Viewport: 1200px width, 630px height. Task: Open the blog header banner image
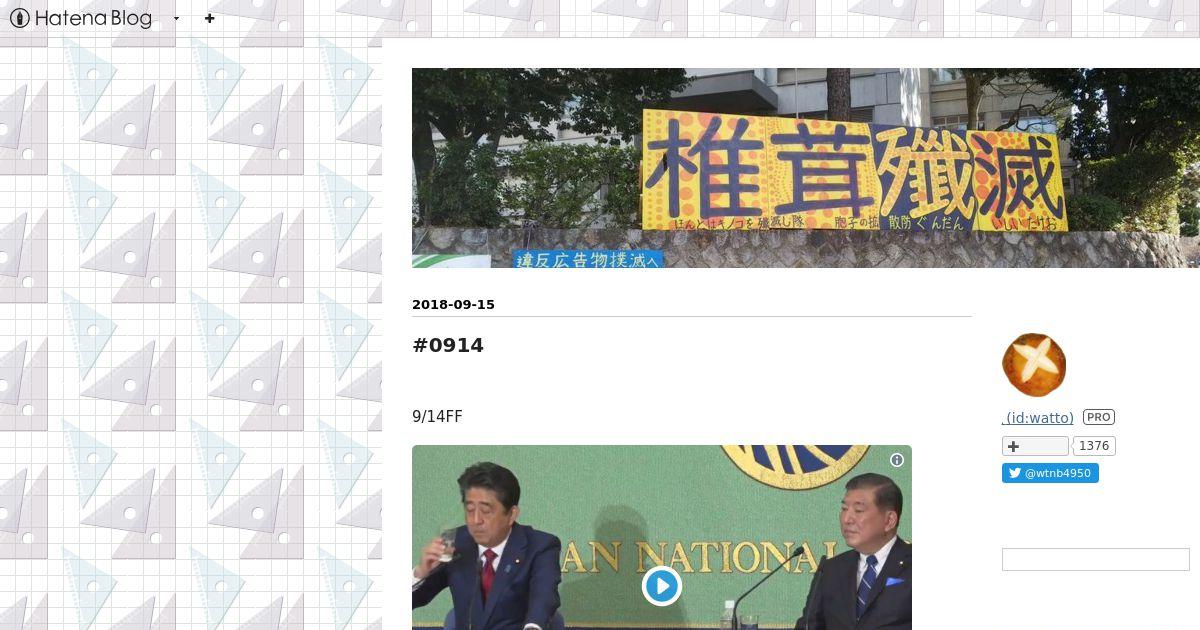[x=806, y=168]
